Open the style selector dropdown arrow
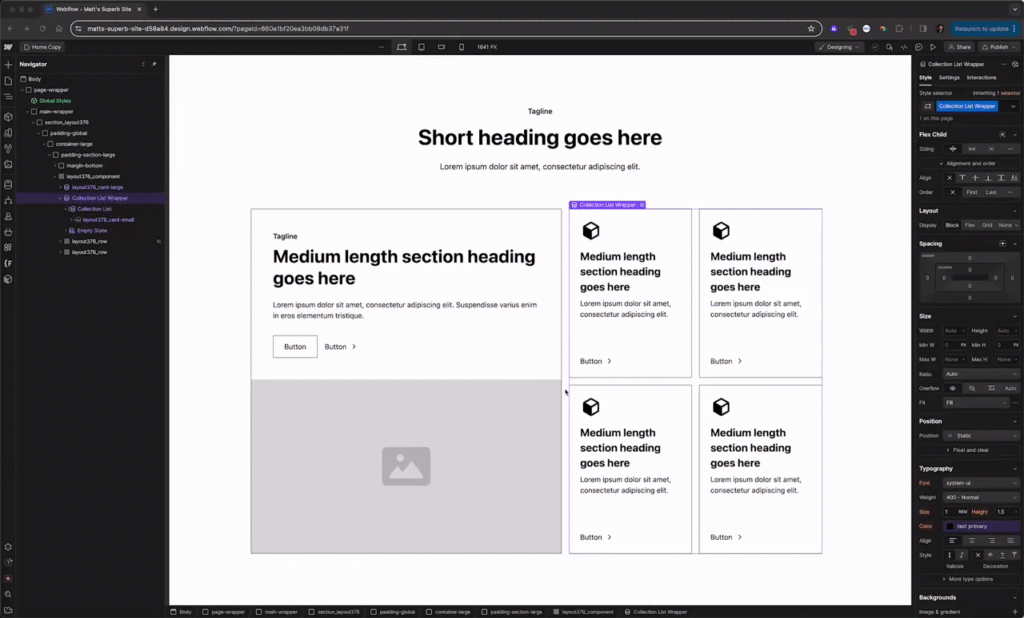This screenshot has height=618, width=1024. click(1013, 106)
